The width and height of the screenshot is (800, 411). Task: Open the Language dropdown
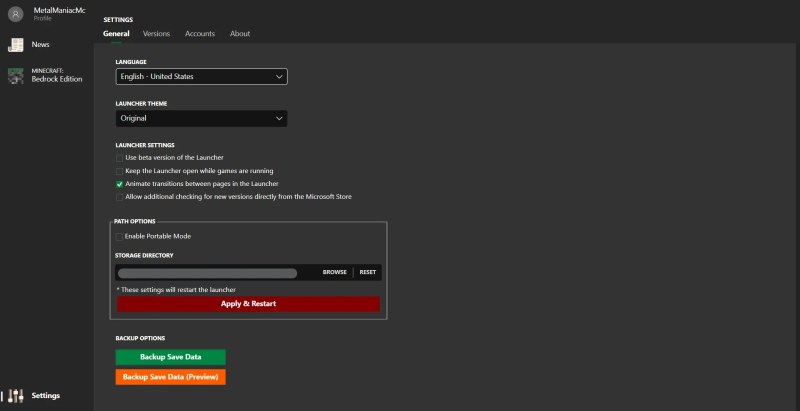[202, 76]
